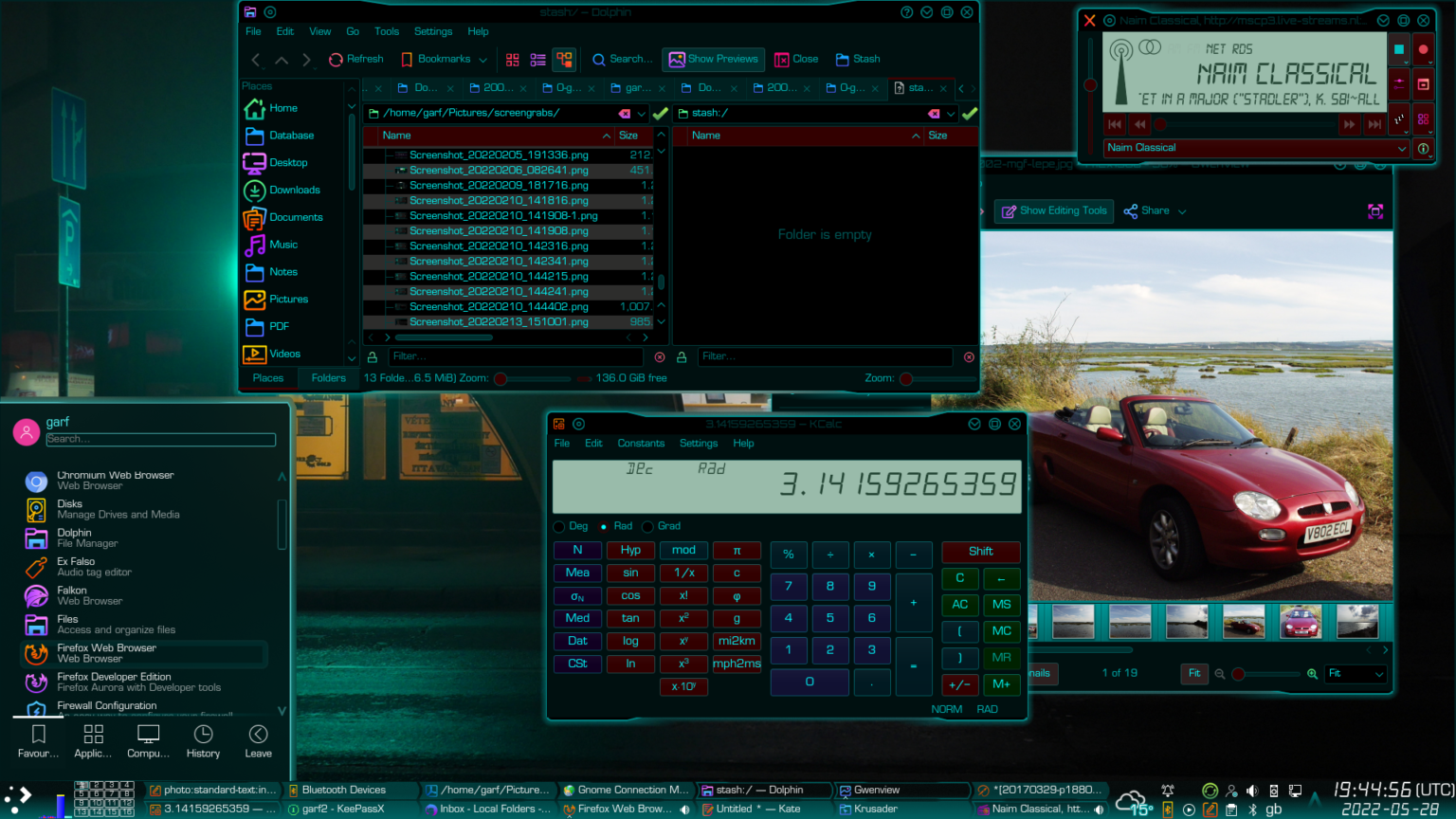Toggle Show Previews in Dolphin toolbar
Viewport: 1456px width, 819px height.
point(714,60)
